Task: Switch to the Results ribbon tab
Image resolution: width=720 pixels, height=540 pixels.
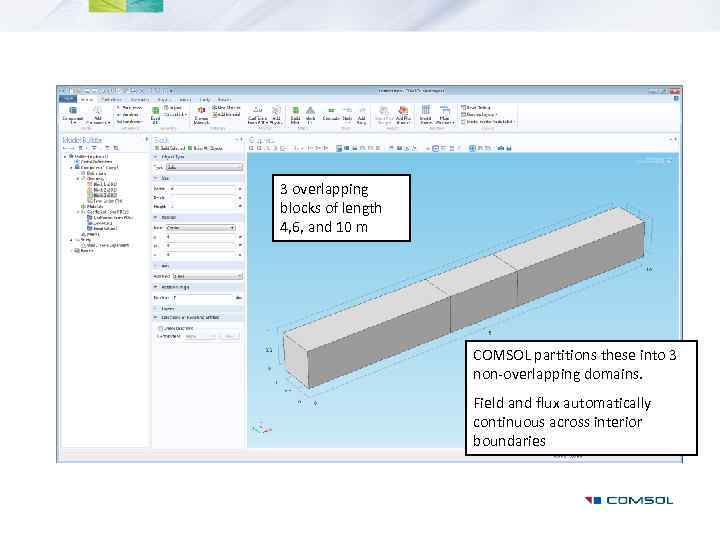Action: pos(224,100)
